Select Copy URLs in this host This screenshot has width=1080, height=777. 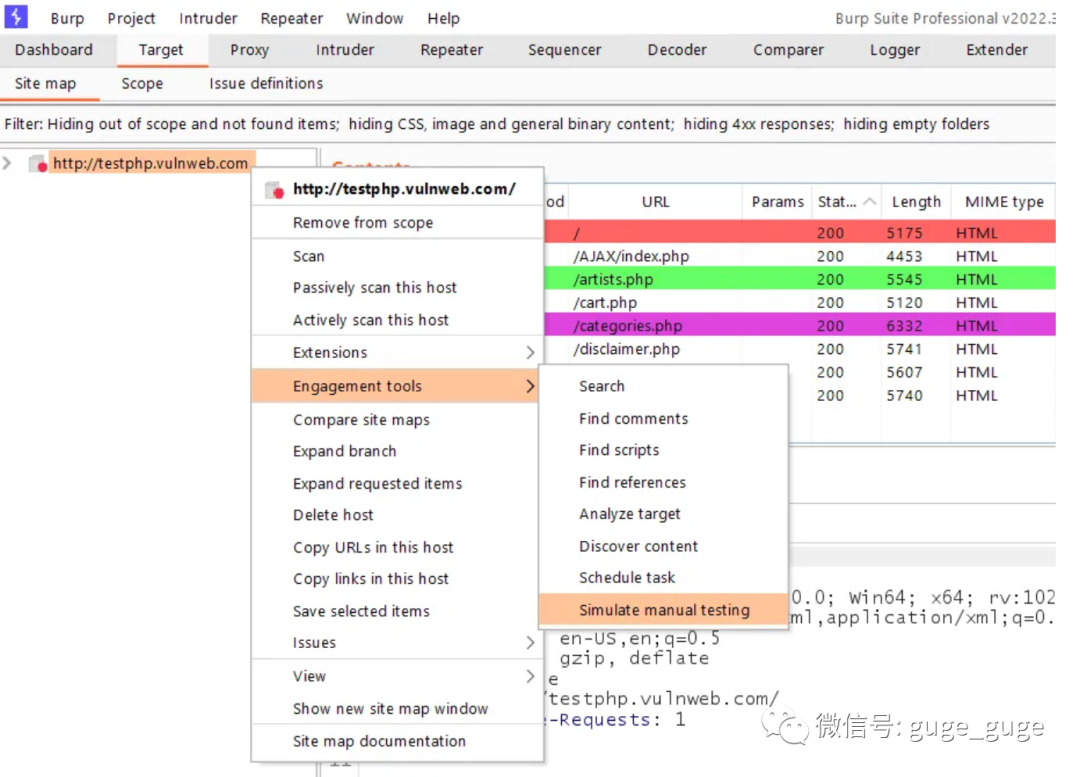tap(397, 548)
